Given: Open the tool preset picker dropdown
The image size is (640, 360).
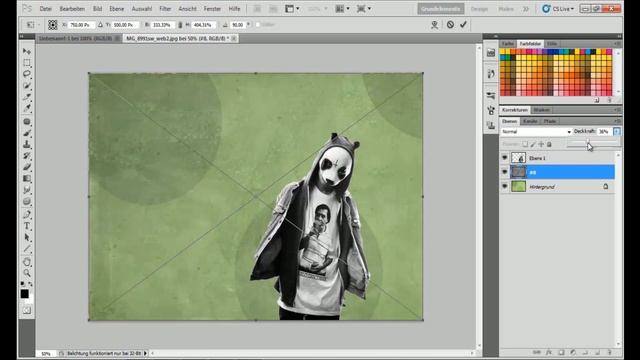Looking at the screenshot, I should pyautogui.click(x=33, y=25).
